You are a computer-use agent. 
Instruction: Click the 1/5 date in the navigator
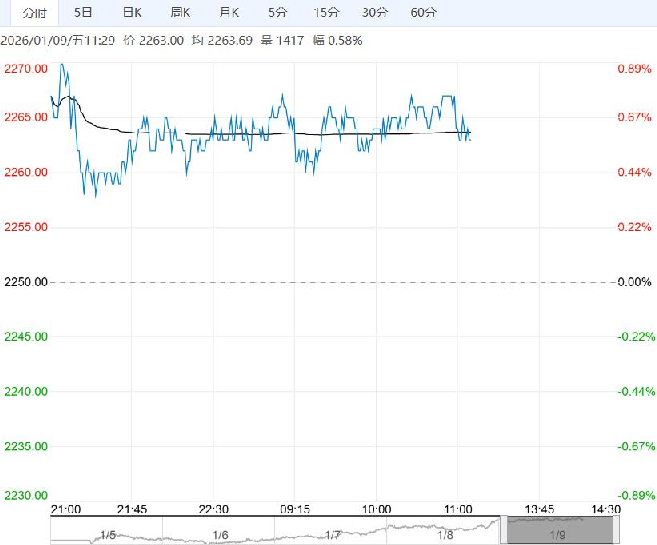(x=108, y=536)
